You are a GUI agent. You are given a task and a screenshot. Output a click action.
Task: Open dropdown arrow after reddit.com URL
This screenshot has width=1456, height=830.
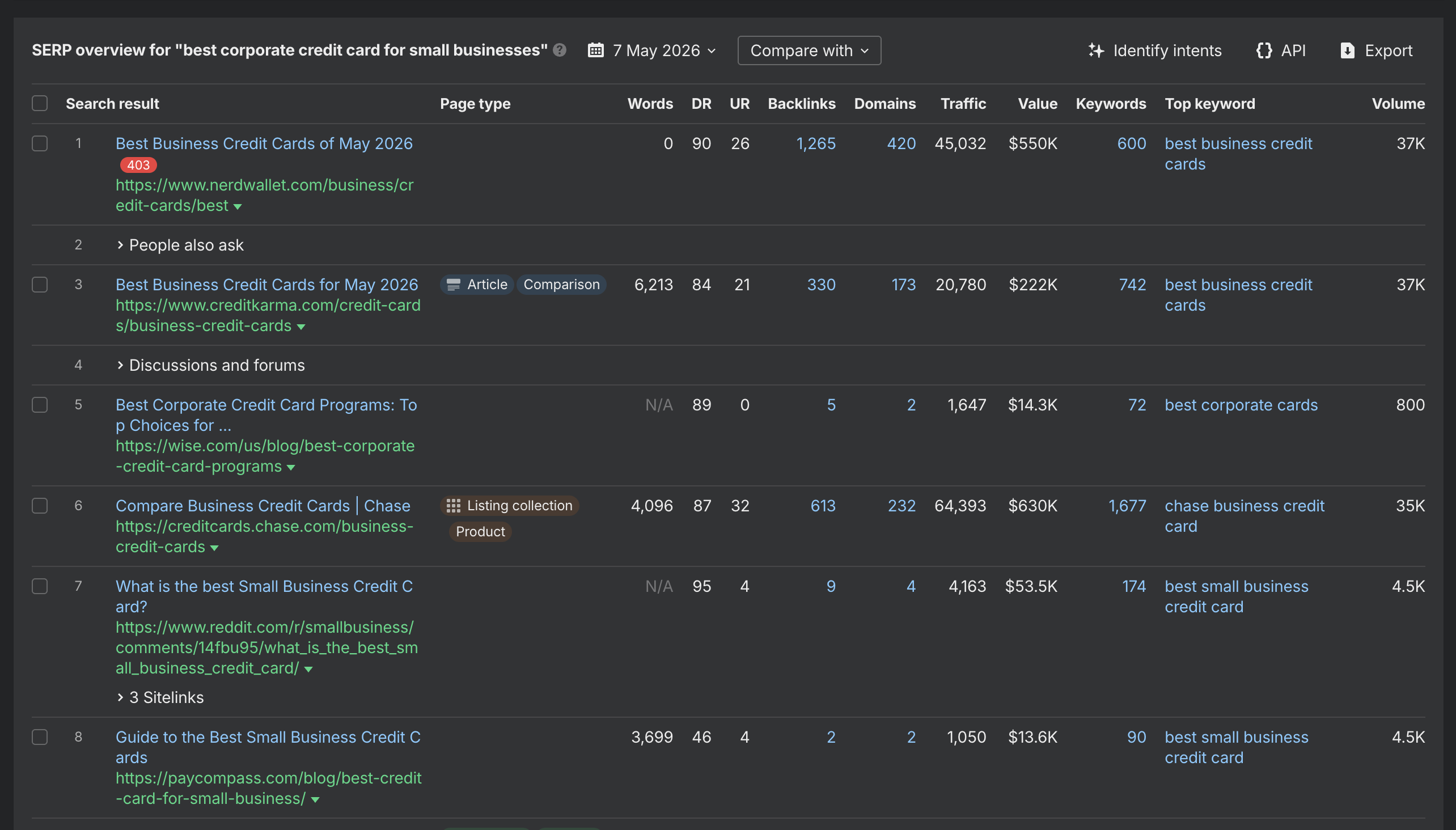tap(308, 669)
